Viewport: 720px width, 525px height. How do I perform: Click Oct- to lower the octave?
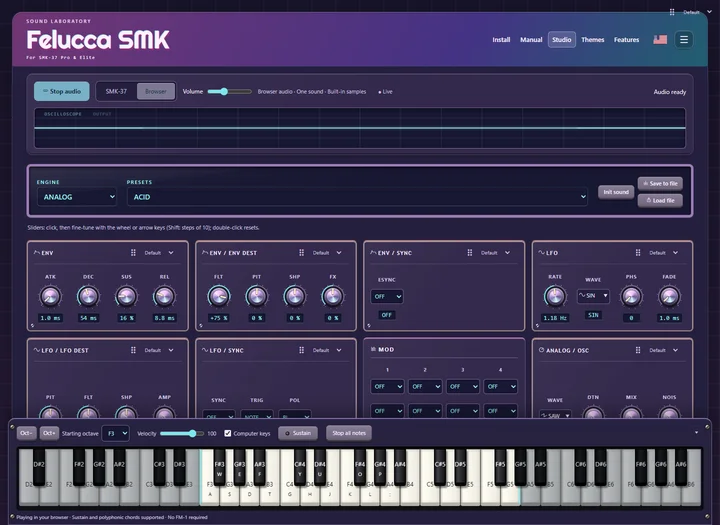tap(26, 433)
